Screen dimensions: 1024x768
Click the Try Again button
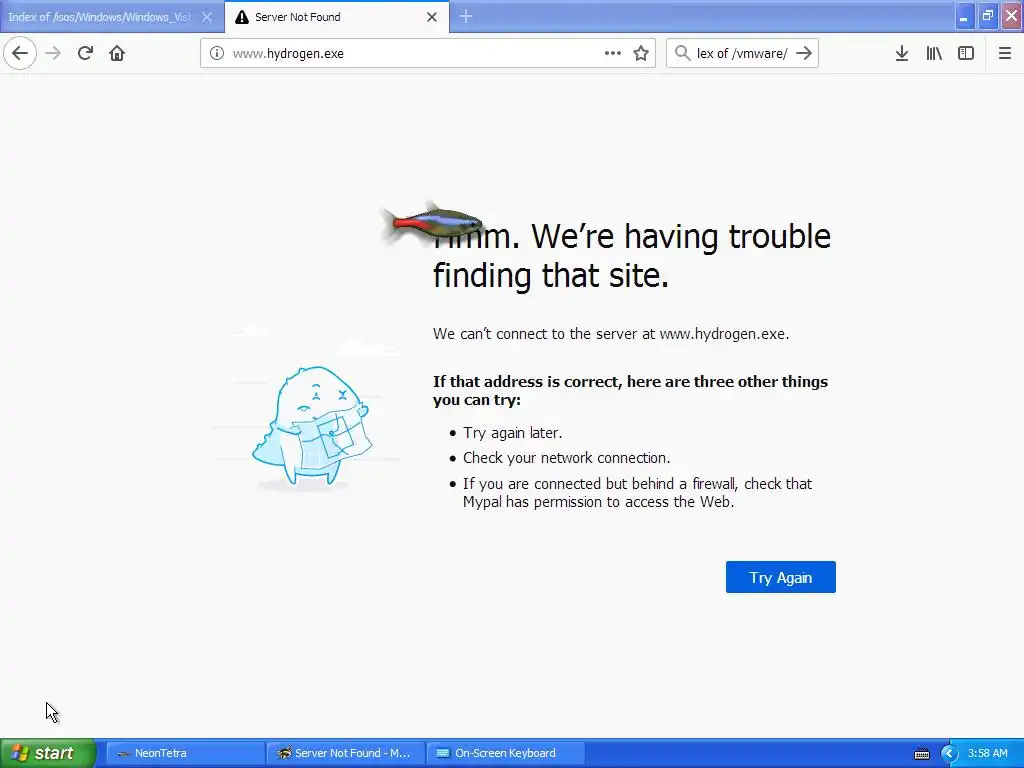coord(780,577)
